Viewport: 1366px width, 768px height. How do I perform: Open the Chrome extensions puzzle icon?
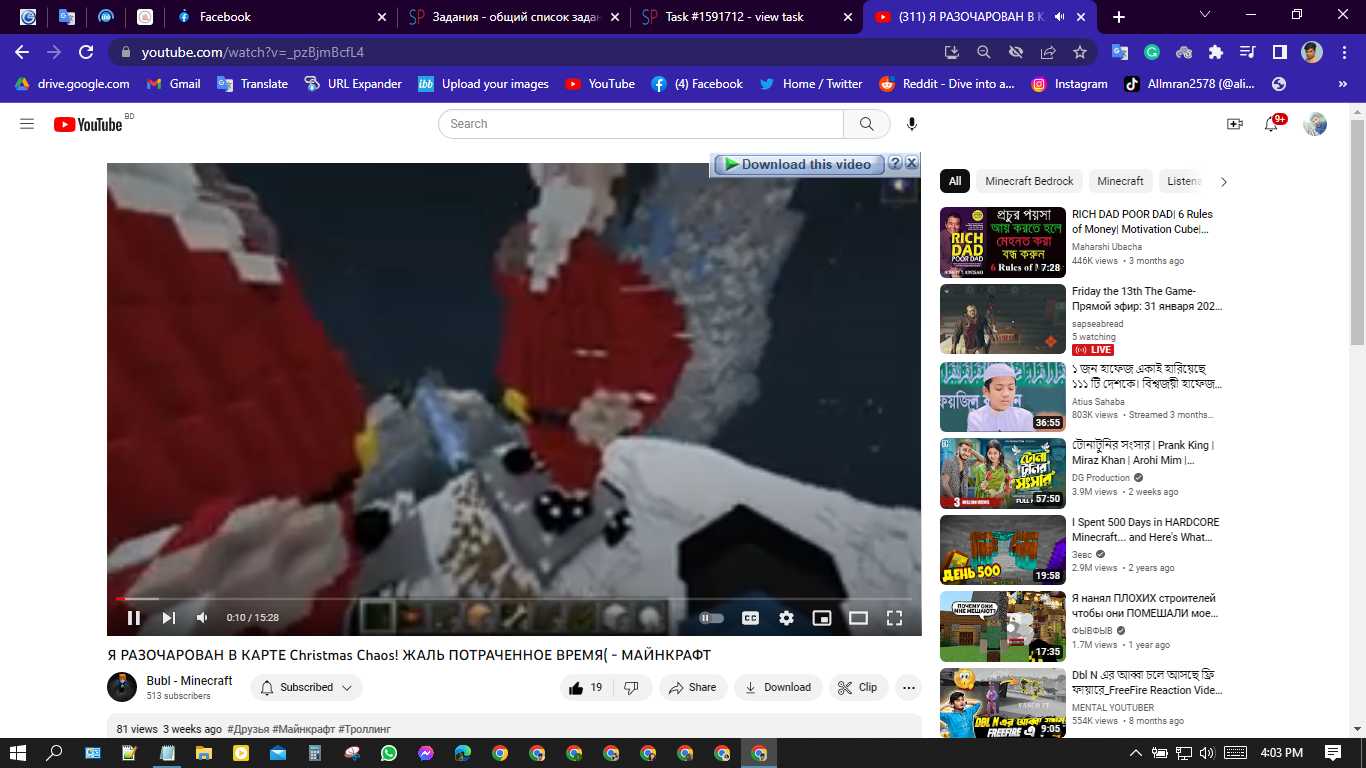(x=1216, y=52)
